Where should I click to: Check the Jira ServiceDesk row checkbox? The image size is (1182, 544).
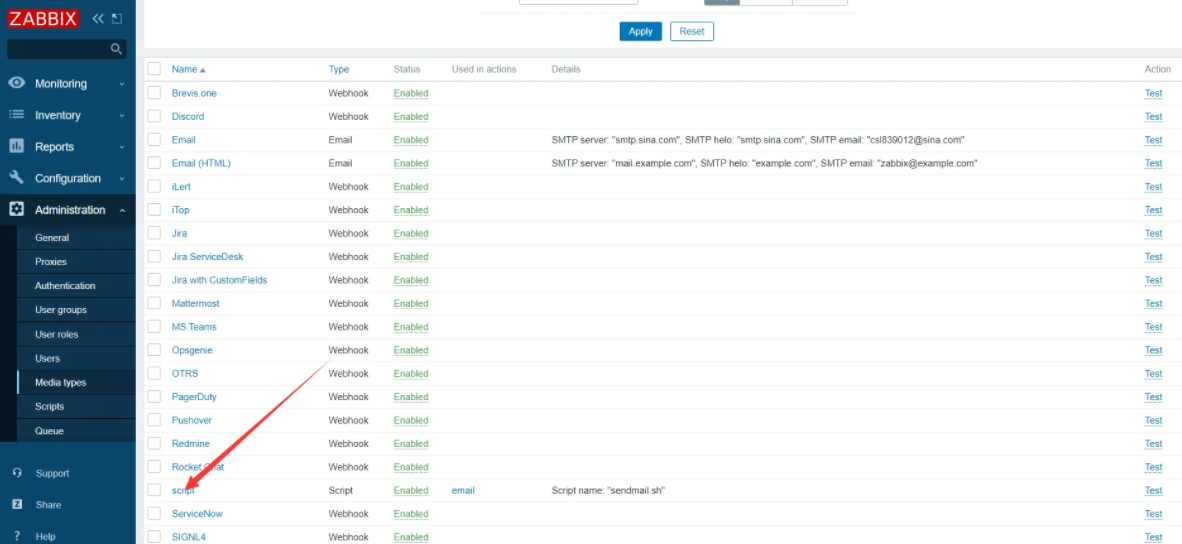coord(155,256)
